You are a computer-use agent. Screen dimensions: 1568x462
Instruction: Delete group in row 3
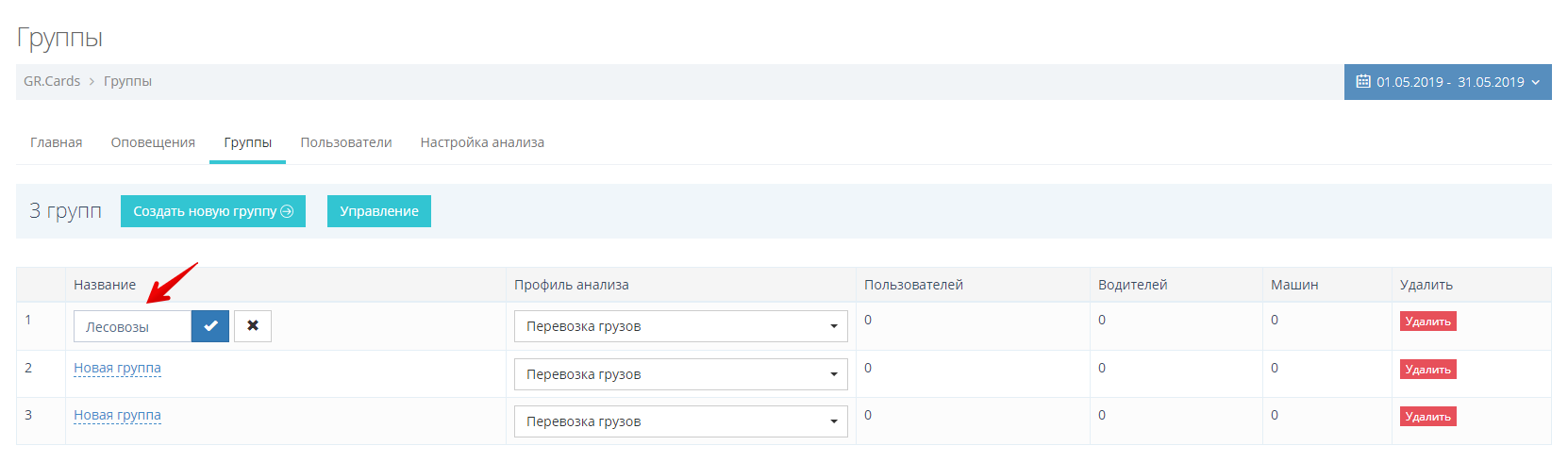1428,417
